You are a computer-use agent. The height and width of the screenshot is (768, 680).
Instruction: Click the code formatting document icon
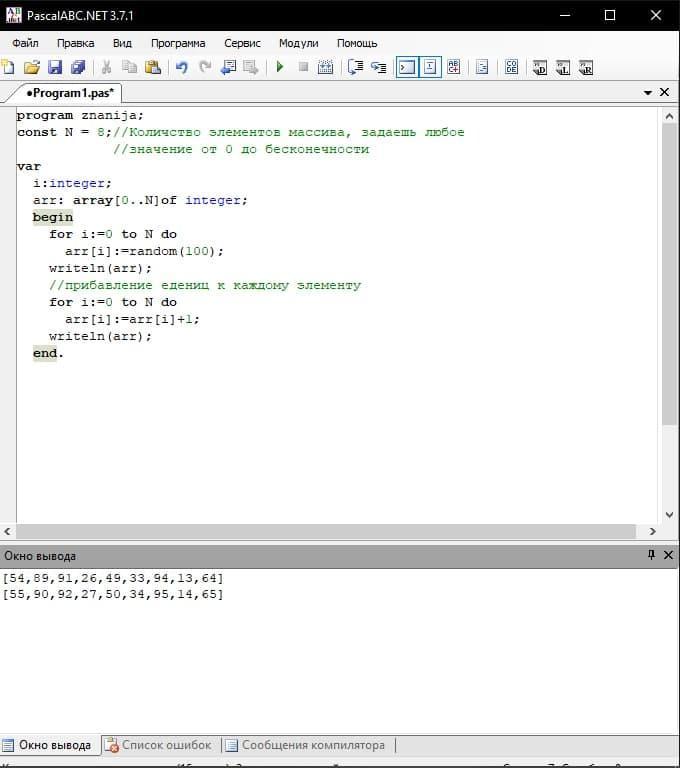coord(482,67)
